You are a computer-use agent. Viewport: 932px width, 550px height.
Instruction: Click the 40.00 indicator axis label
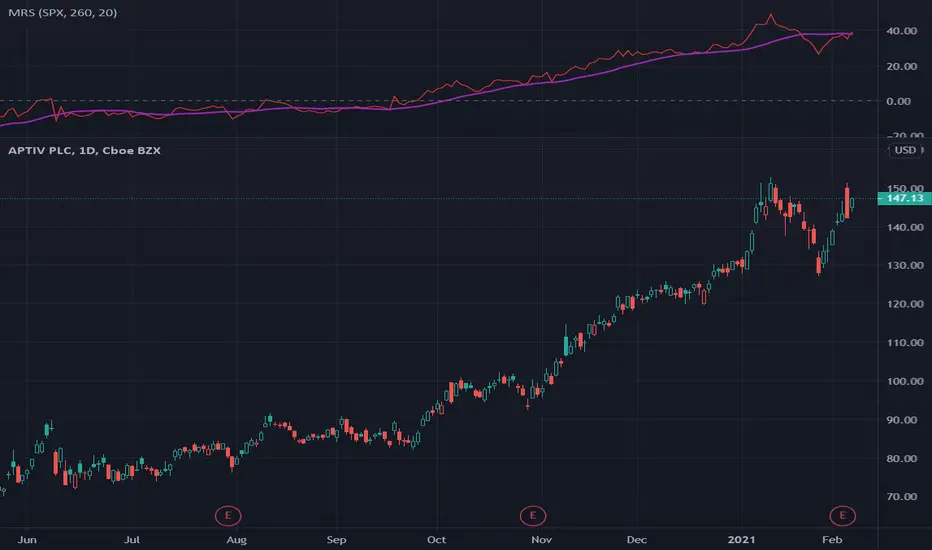(x=902, y=31)
